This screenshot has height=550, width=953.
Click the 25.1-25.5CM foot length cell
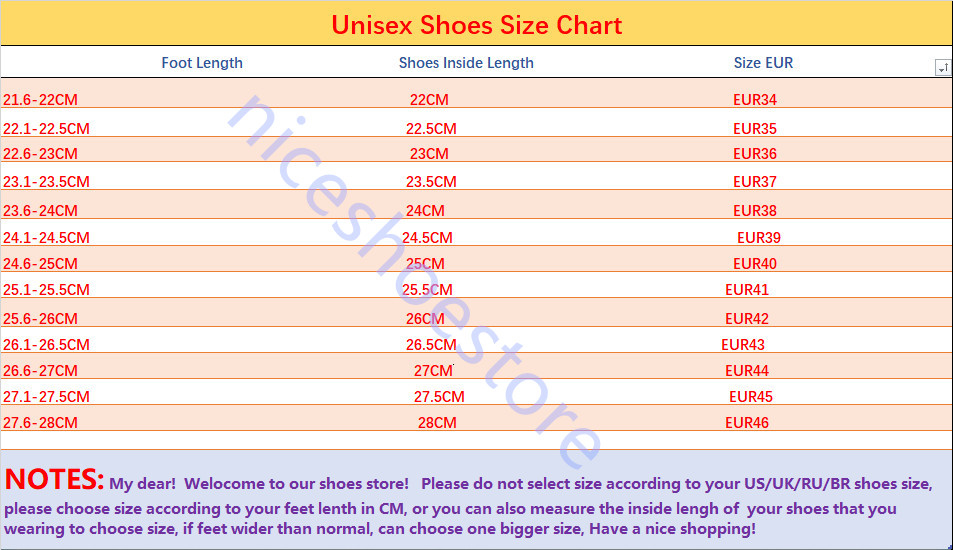(46, 290)
